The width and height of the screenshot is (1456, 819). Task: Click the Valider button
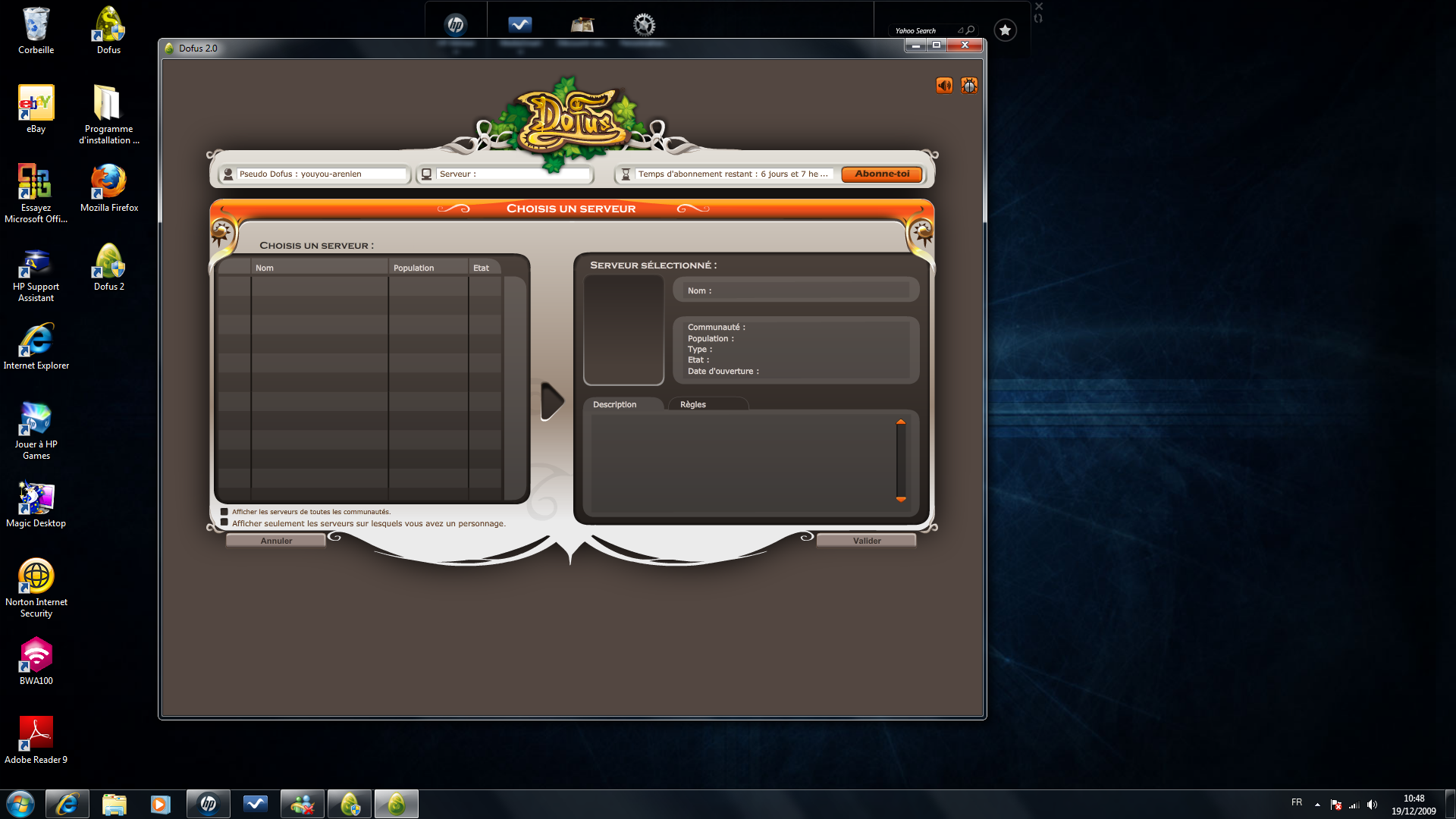tap(867, 541)
